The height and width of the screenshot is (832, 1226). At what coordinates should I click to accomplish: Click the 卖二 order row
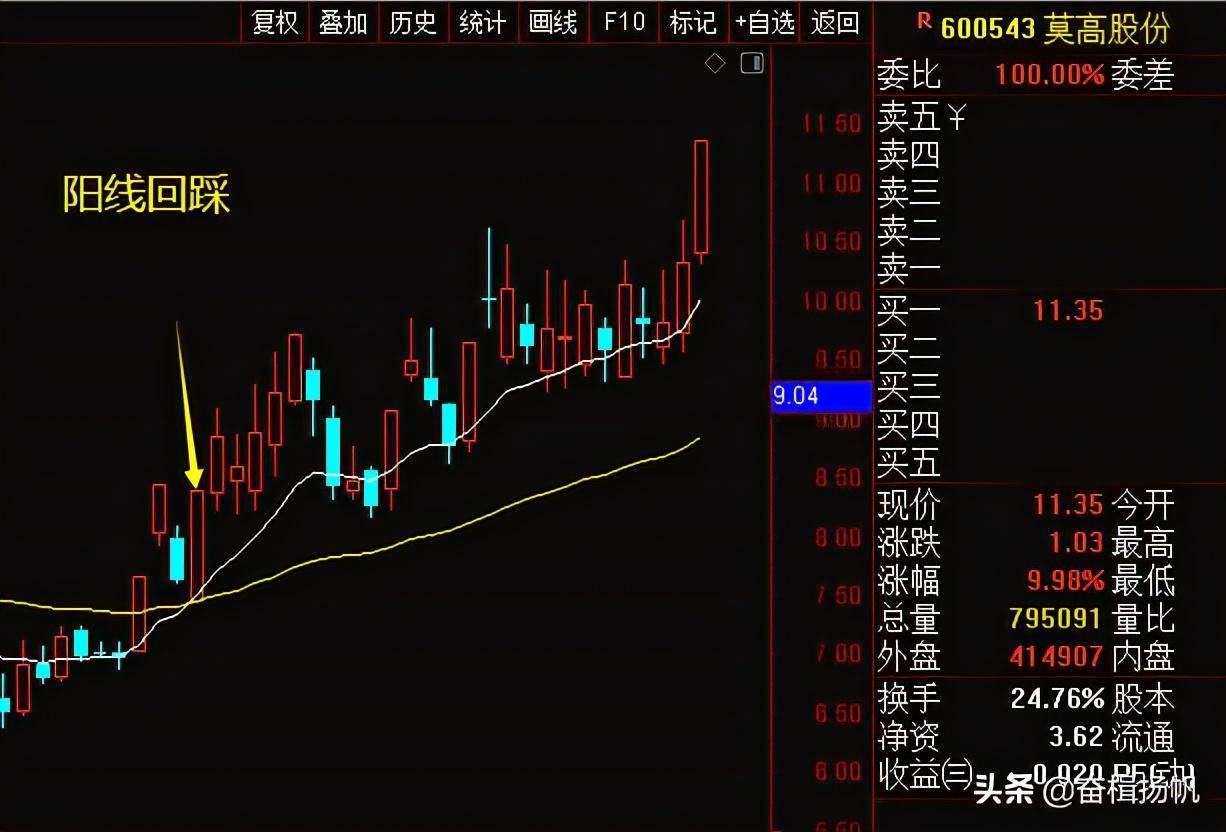tap(1048, 230)
